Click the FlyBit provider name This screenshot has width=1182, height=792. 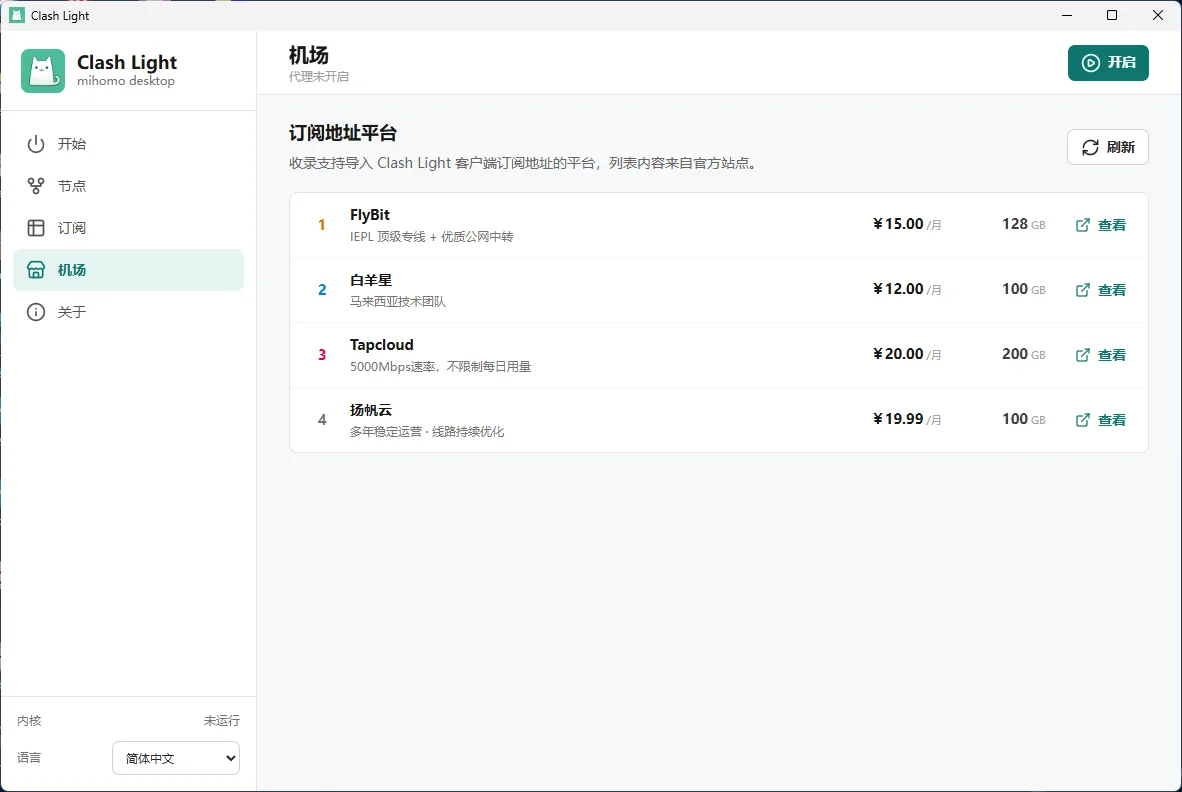(x=369, y=215)
